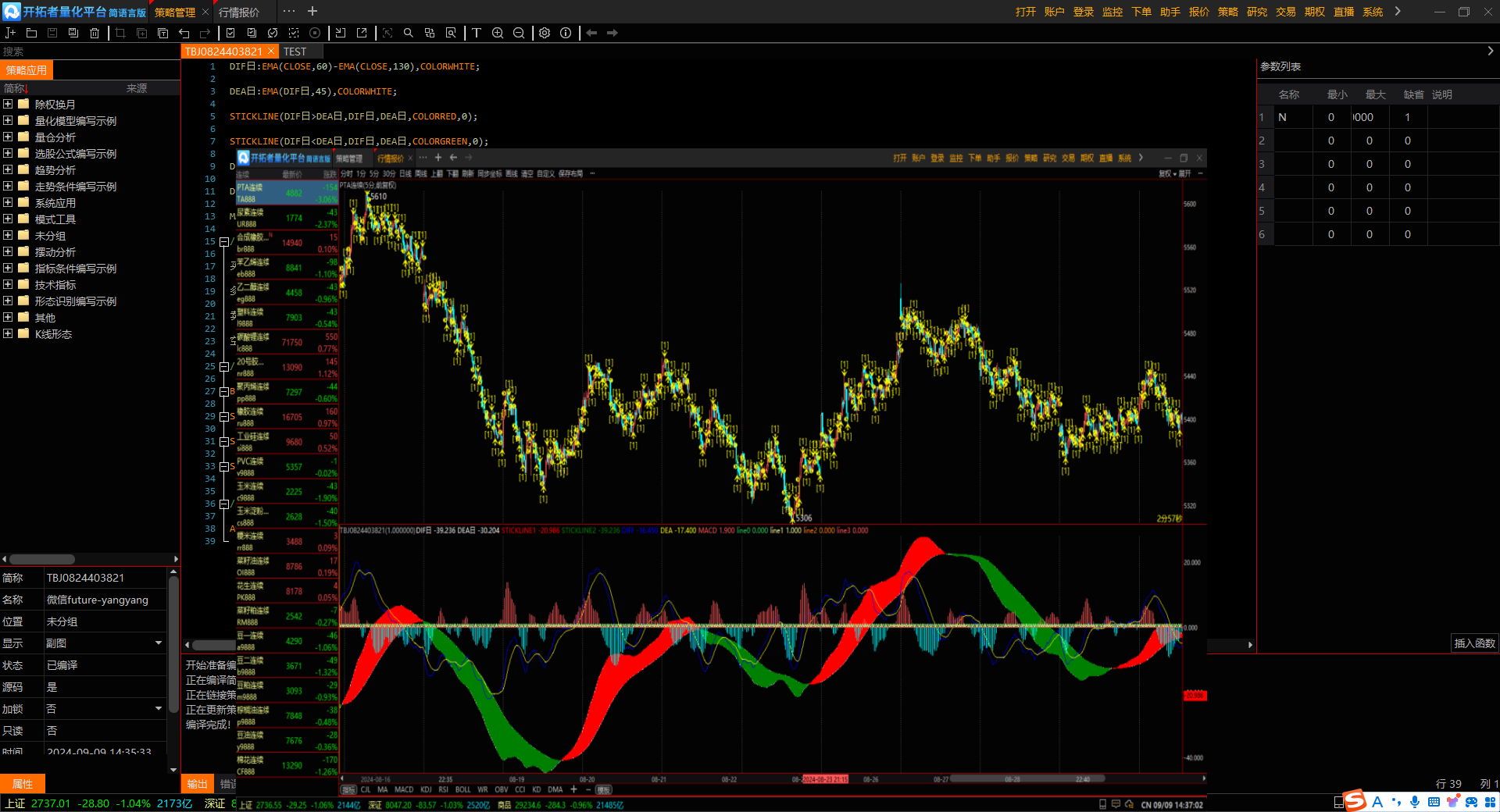Open the 加锁 dropdown arrow
The height and width of the screenshot is (812, 1500).
[x=159, y=709]
